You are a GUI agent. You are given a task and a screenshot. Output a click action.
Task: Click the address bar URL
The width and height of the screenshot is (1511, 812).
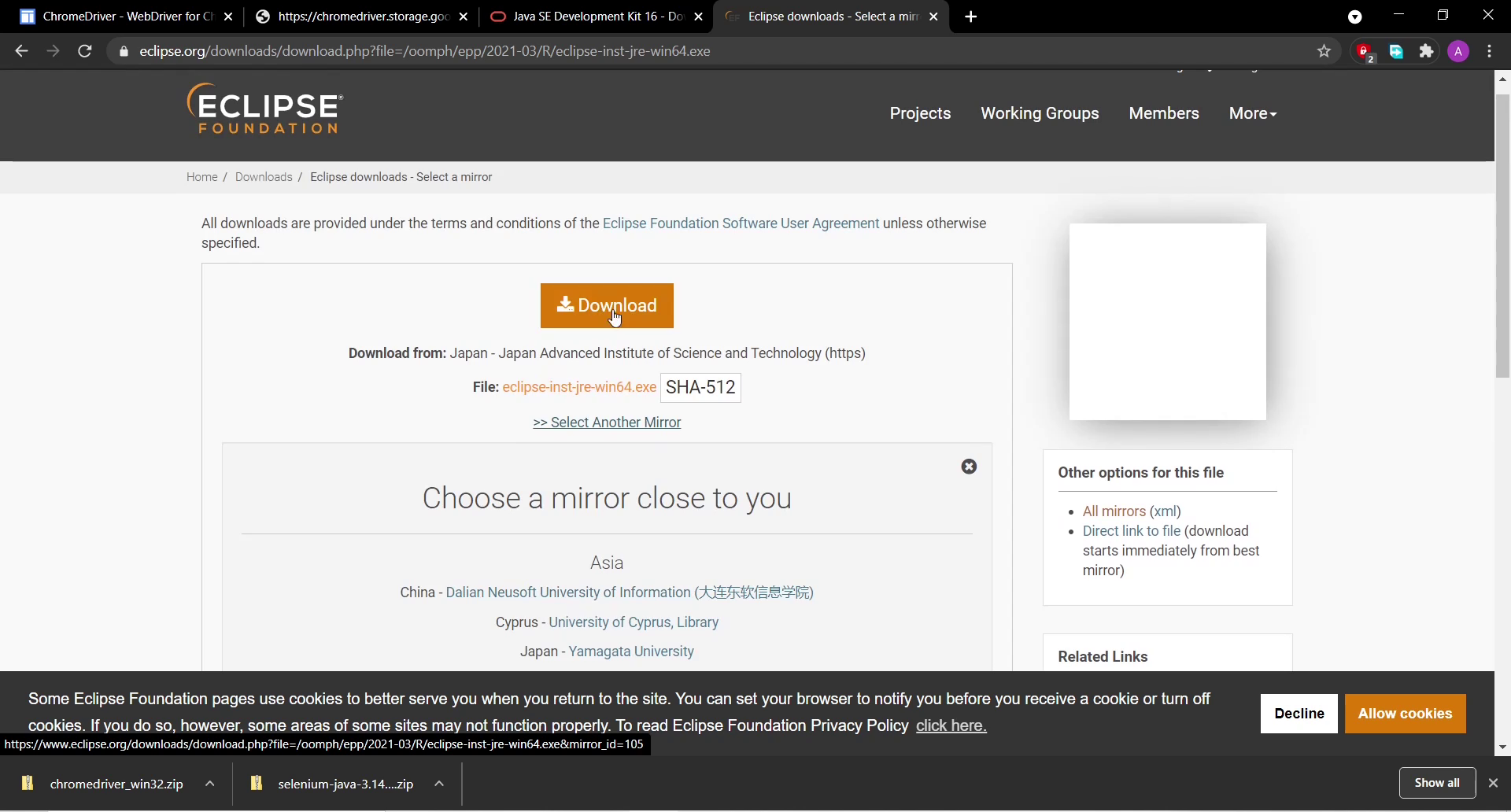point(425,51)
